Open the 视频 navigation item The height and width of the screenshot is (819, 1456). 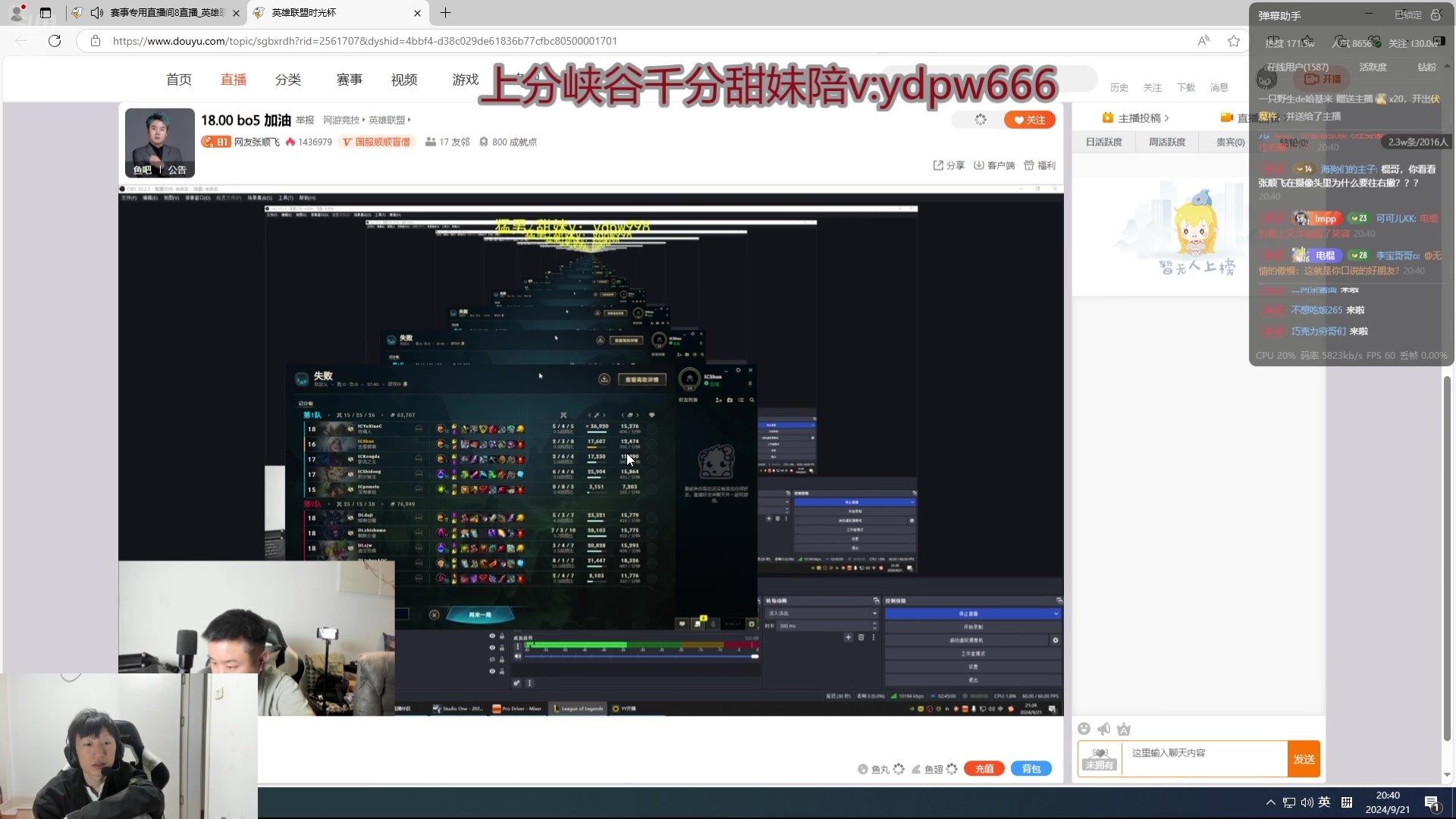coord(404,80)
